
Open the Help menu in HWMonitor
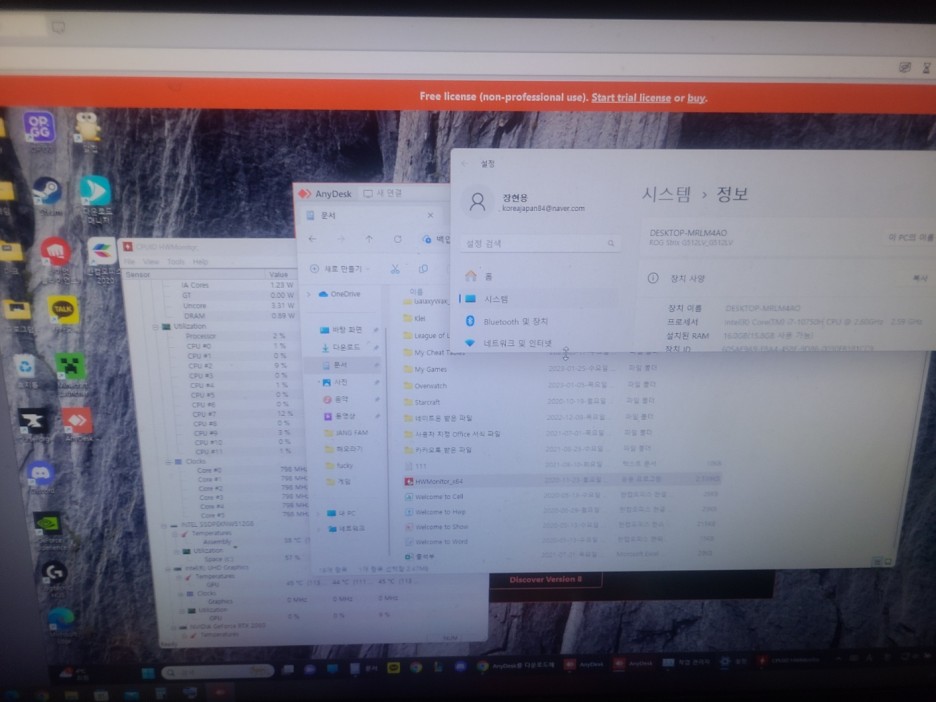(201, 261)
